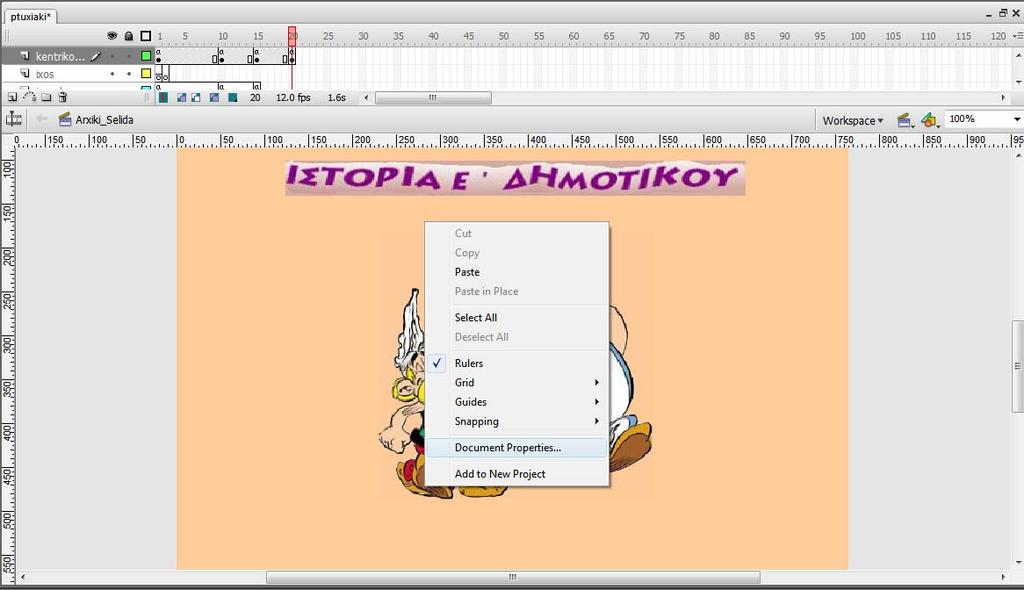Screen dimensions: 1024x590
Task: Click frame 10 keyframe on kentriko layer
Action: pyautogui.click(x=221, y=56)
